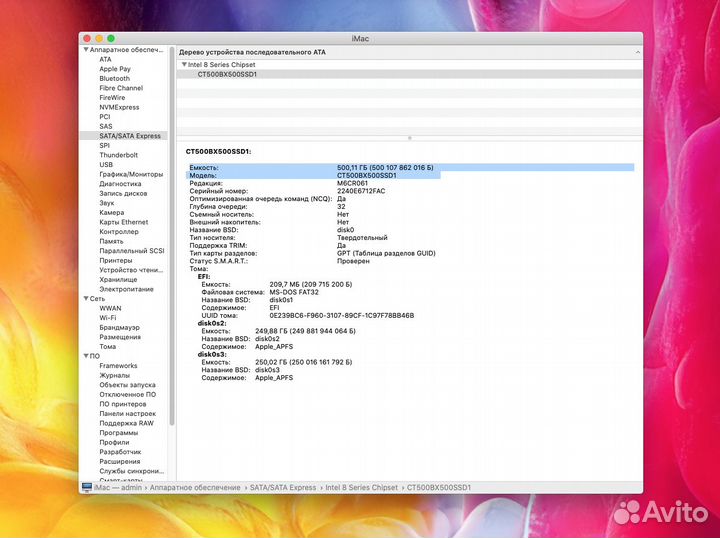Select Журналы in the sidebar
The image size is (720, 538).
(114, 375)
